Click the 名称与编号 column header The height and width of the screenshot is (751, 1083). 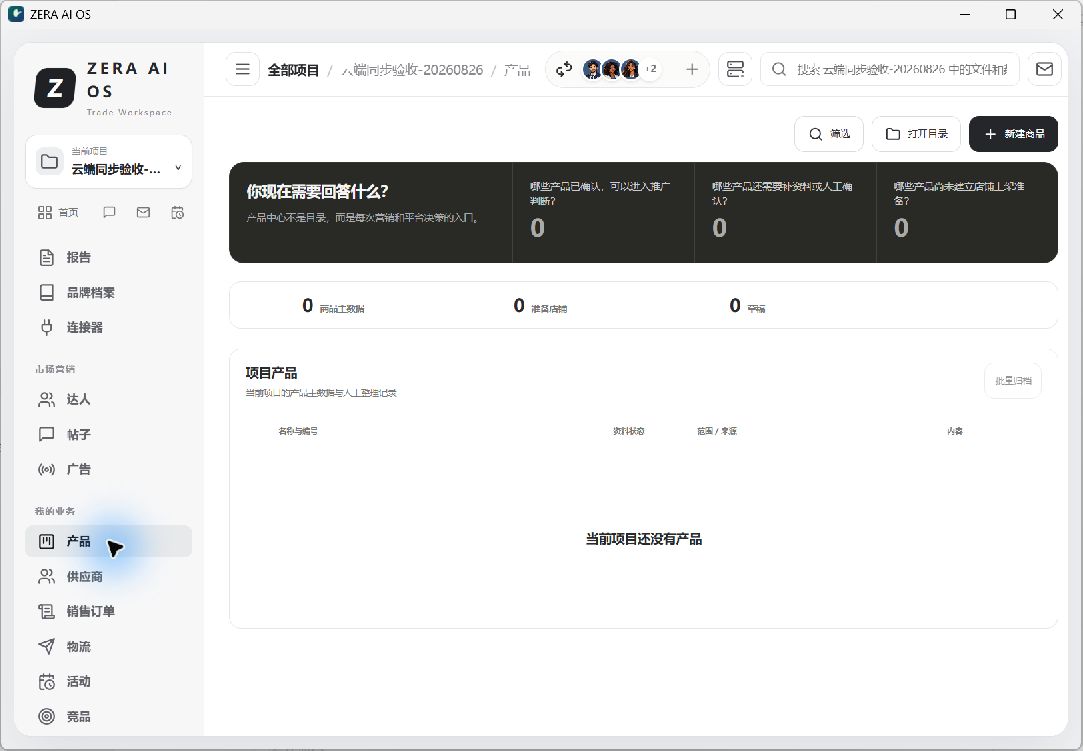(298, 431)
